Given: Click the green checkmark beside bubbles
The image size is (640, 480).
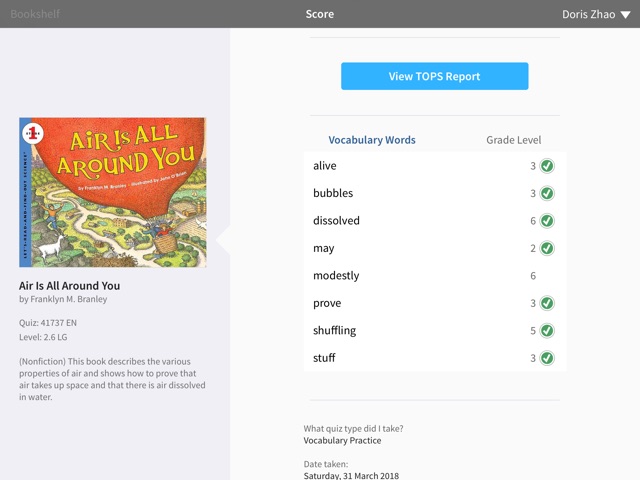Looking at the screenshot, I should point(547,193).
